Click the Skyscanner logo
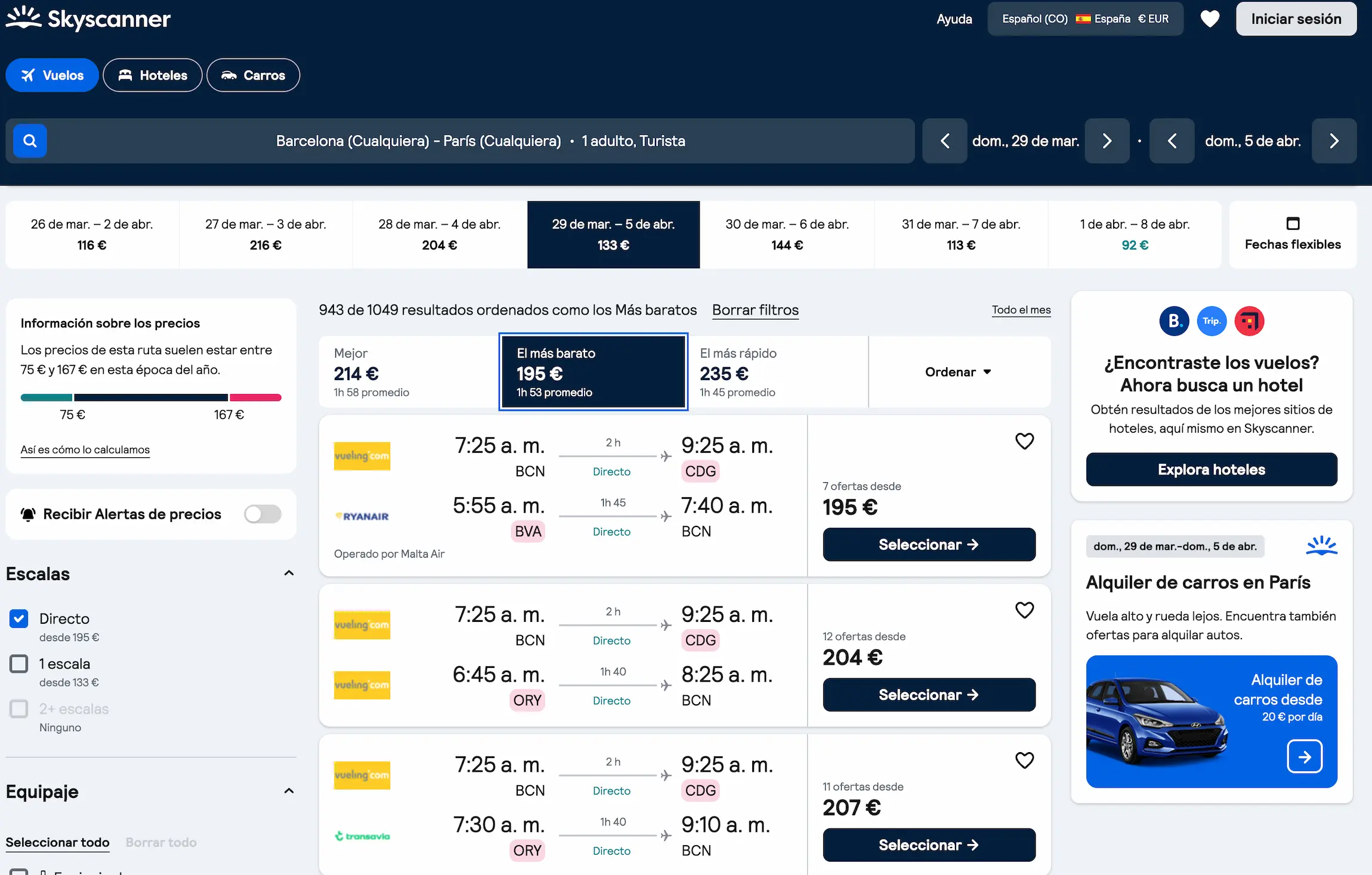The height and width of the screenshot is (875, 1372). (88, 18)
